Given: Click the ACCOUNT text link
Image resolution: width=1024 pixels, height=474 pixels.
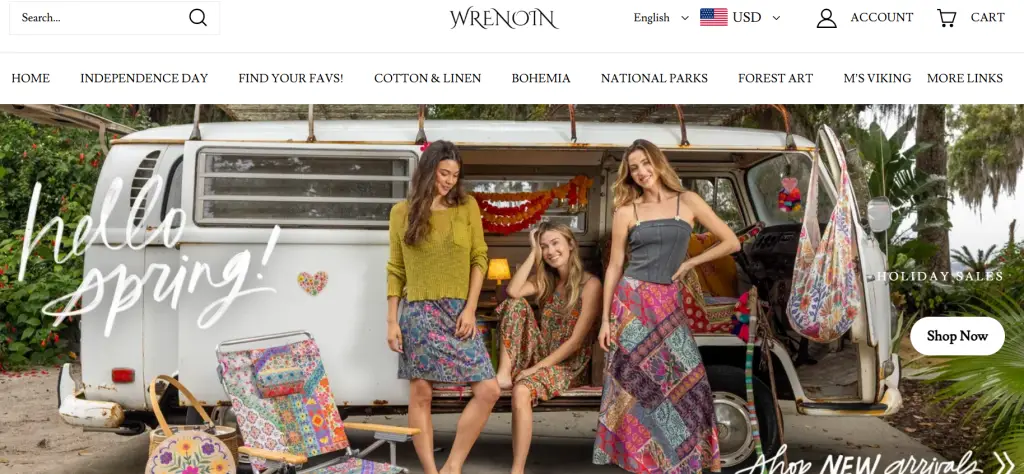Looking at the screenshot, I should pos(882,18).
